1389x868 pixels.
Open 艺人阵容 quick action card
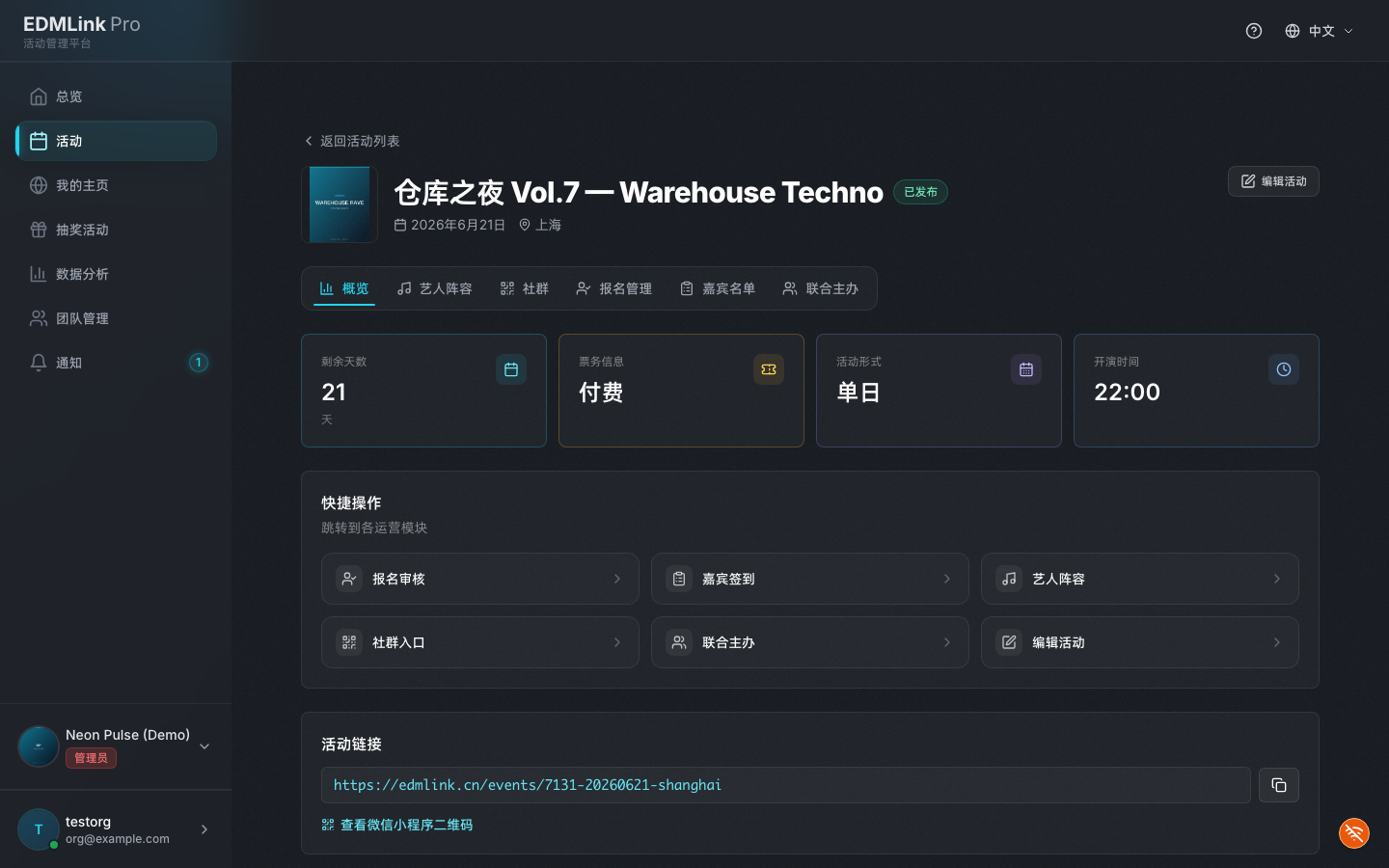1140,579
